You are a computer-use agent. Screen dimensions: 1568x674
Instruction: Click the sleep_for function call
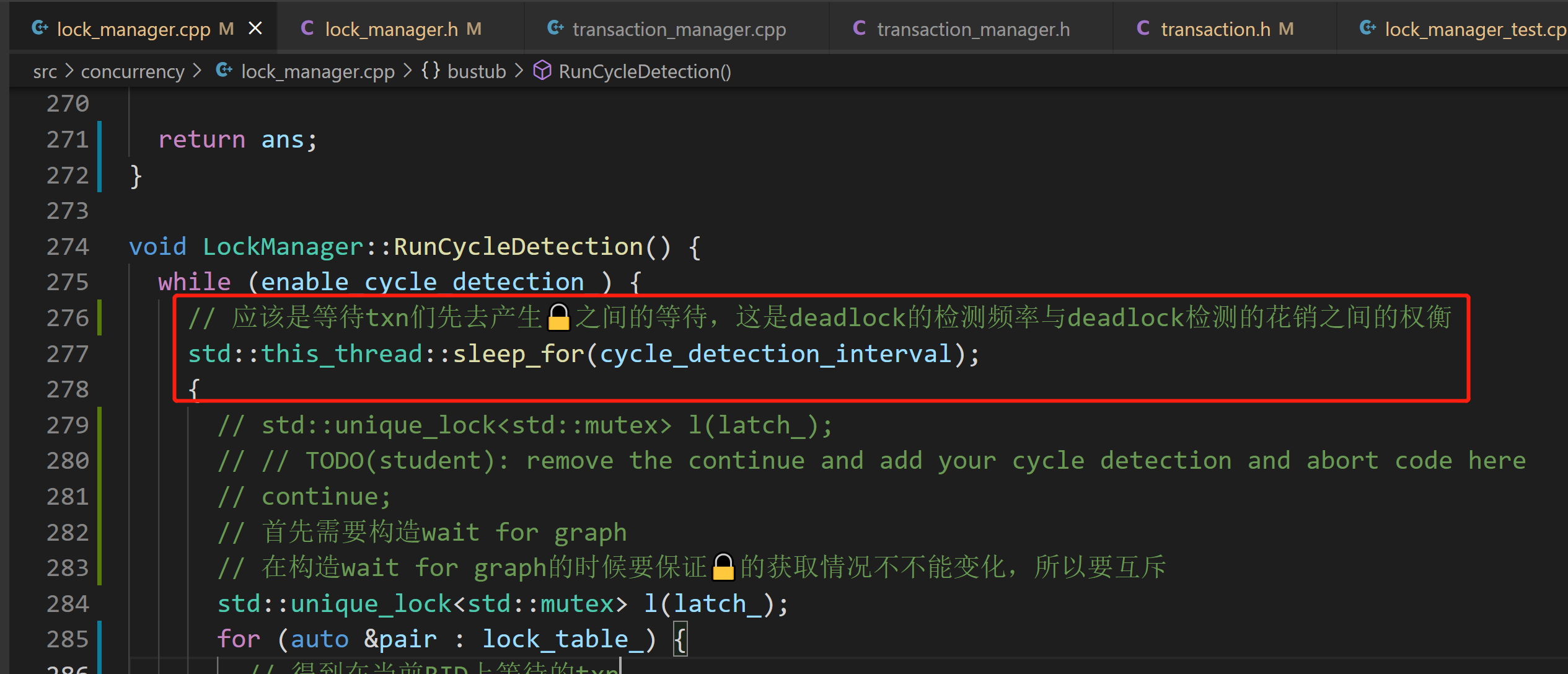[x=518, y=354]
